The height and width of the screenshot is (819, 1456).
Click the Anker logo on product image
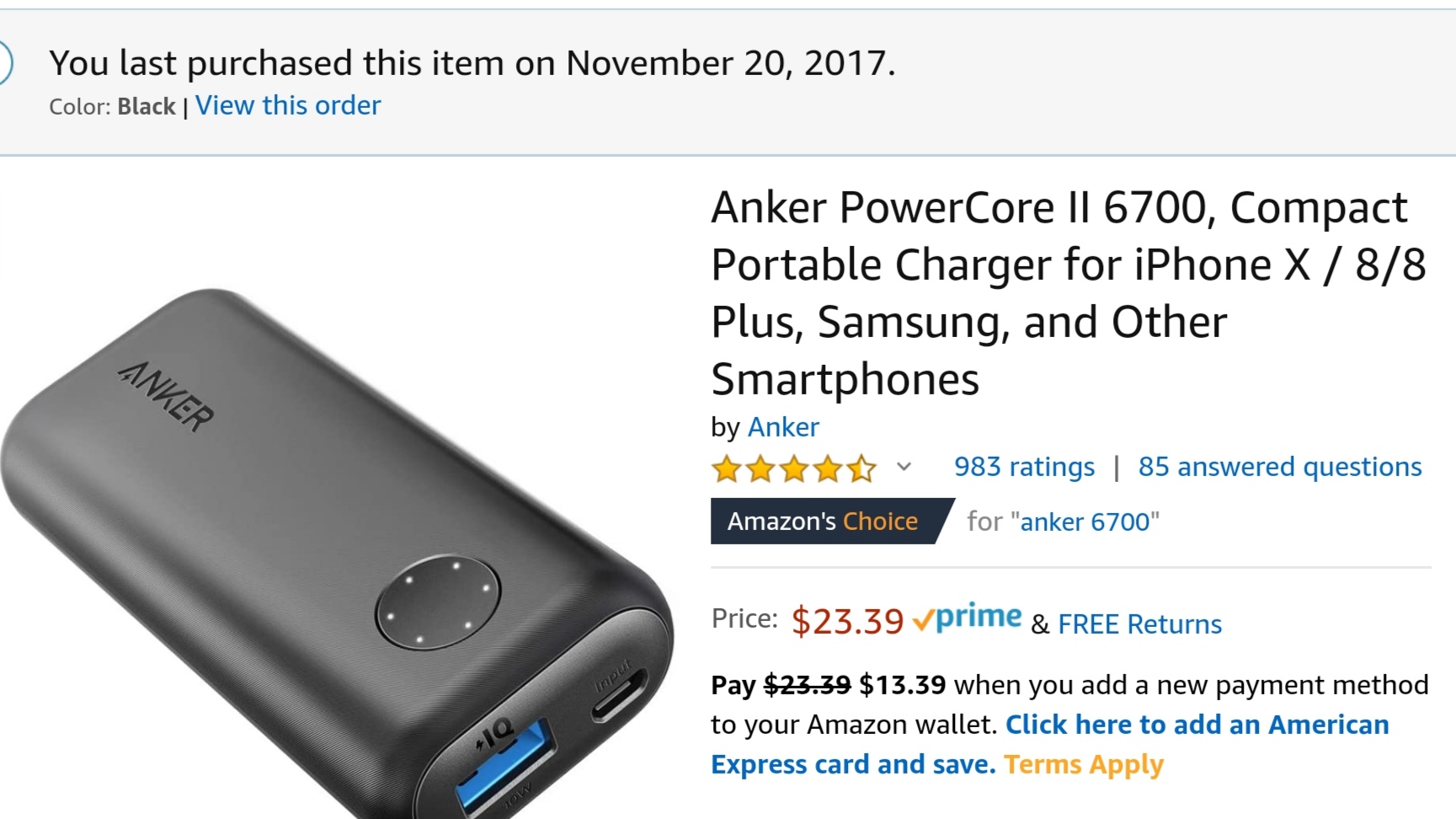click(166, 396)
